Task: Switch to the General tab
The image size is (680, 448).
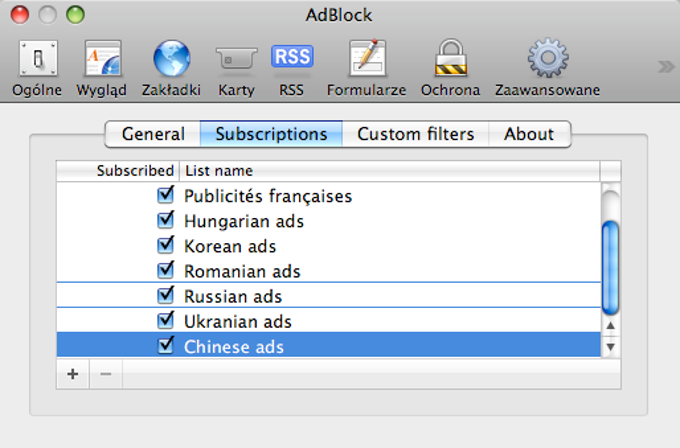Action: [153, 134]
